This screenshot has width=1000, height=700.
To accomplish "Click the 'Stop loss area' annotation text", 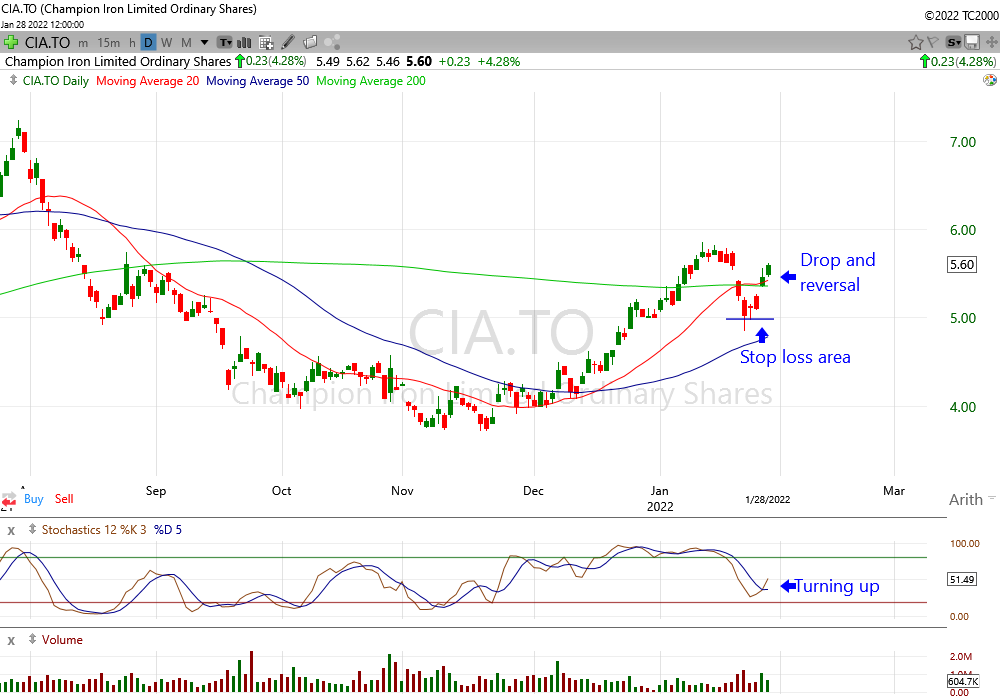I will pyautogui.click(x=795, y=357).
